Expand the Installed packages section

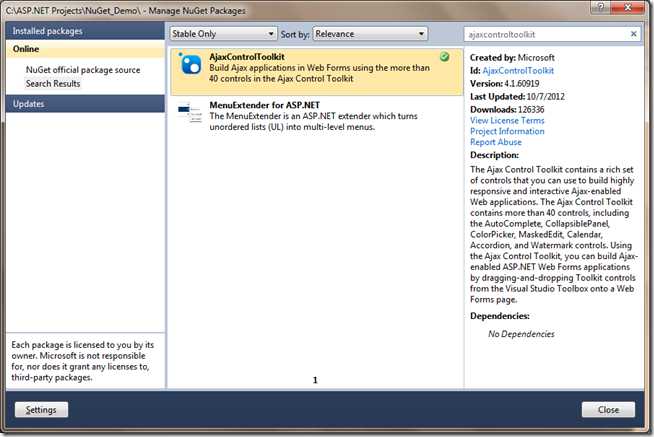[x=85, y=31]
